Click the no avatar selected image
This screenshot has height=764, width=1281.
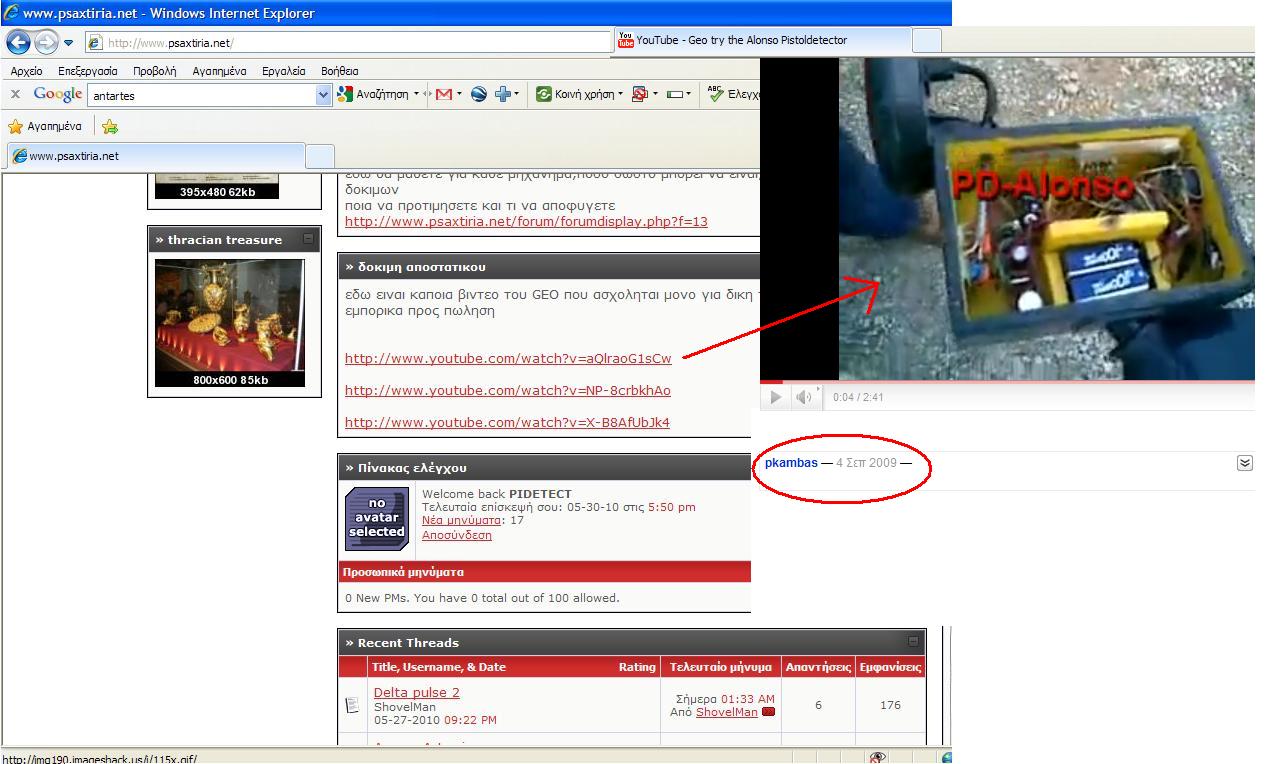(x=377, y=519)
